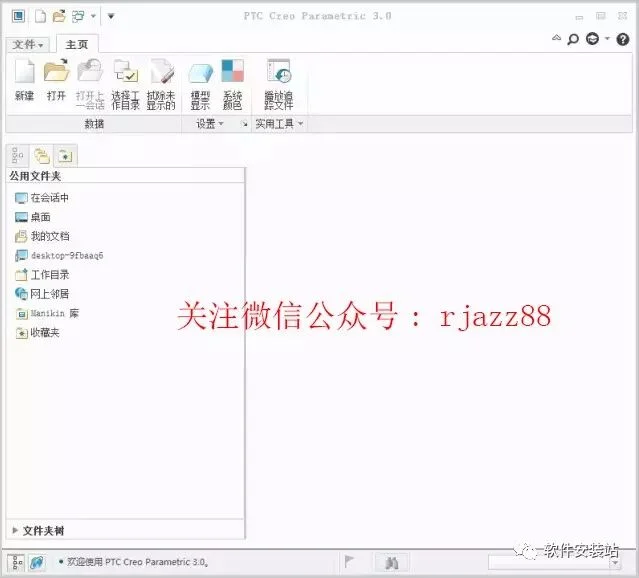Switch to Folder Browser navigator tab
This screenshot has height=578, width=639.
(x=42, y=155)
